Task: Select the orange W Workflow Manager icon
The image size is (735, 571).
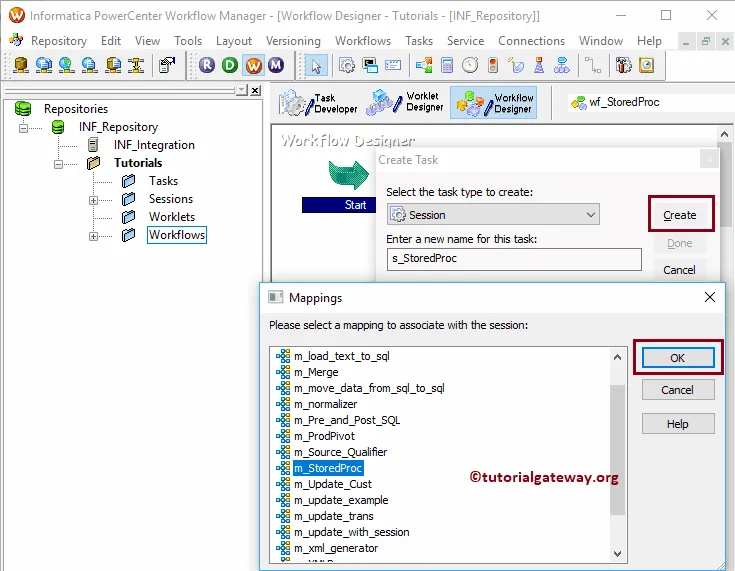Action: click(x=253, y=65)
